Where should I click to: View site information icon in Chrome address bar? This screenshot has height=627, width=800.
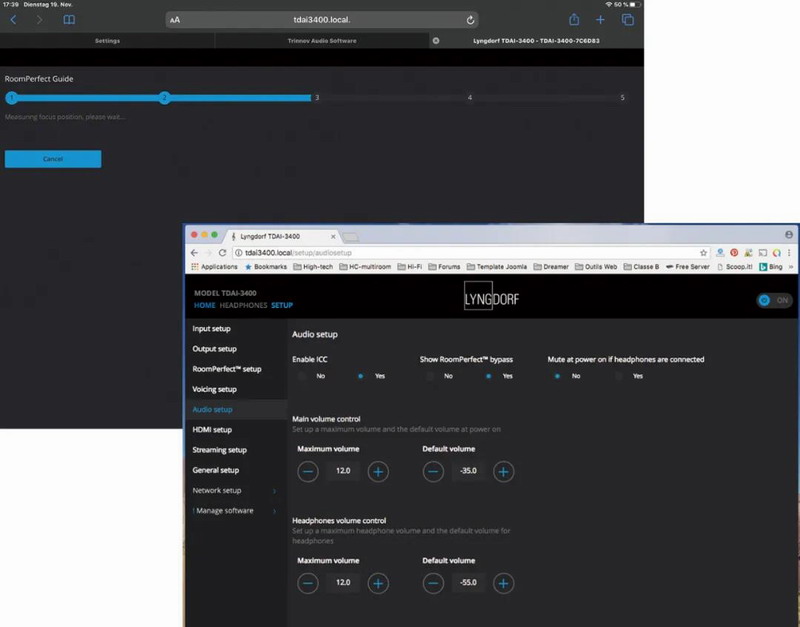tap(238, 253)
